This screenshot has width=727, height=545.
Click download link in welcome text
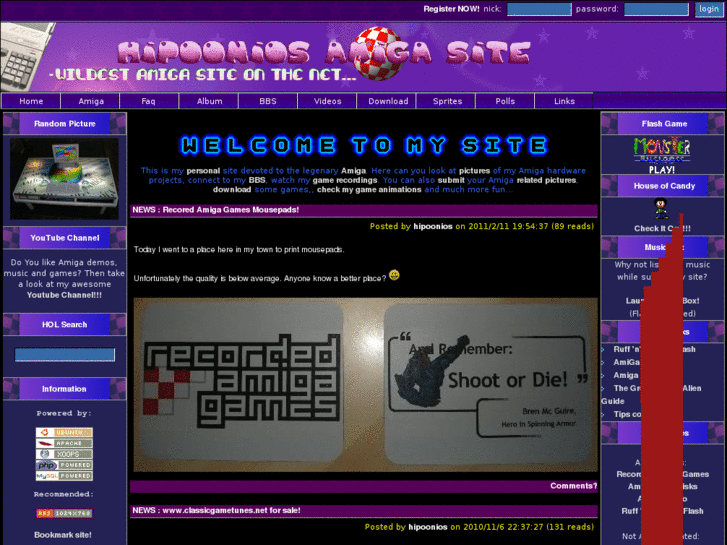pyautogui.click(x=232, y=189)
